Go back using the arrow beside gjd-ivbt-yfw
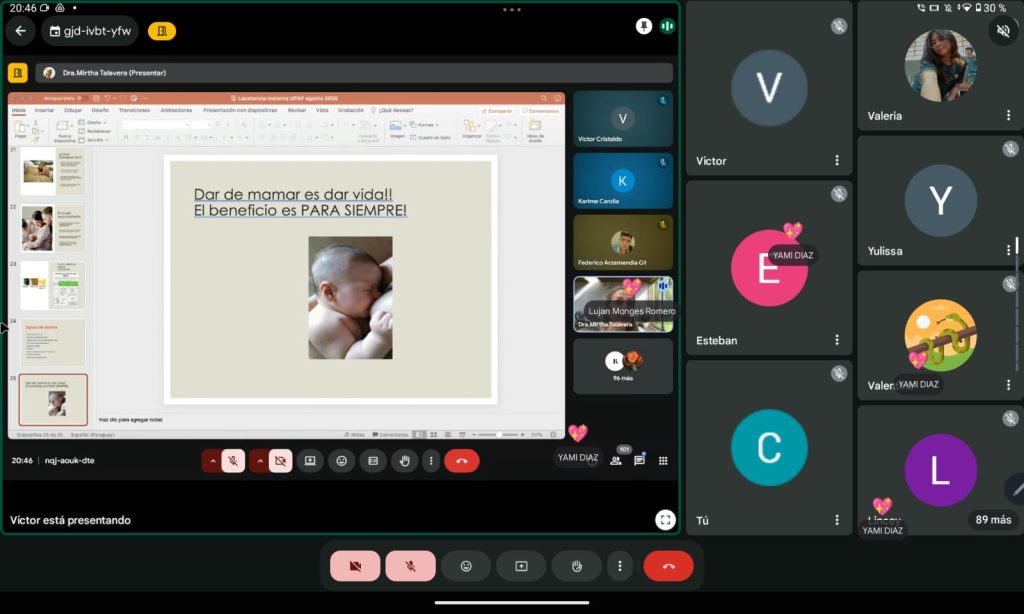1024x614 pixels. 20,31
